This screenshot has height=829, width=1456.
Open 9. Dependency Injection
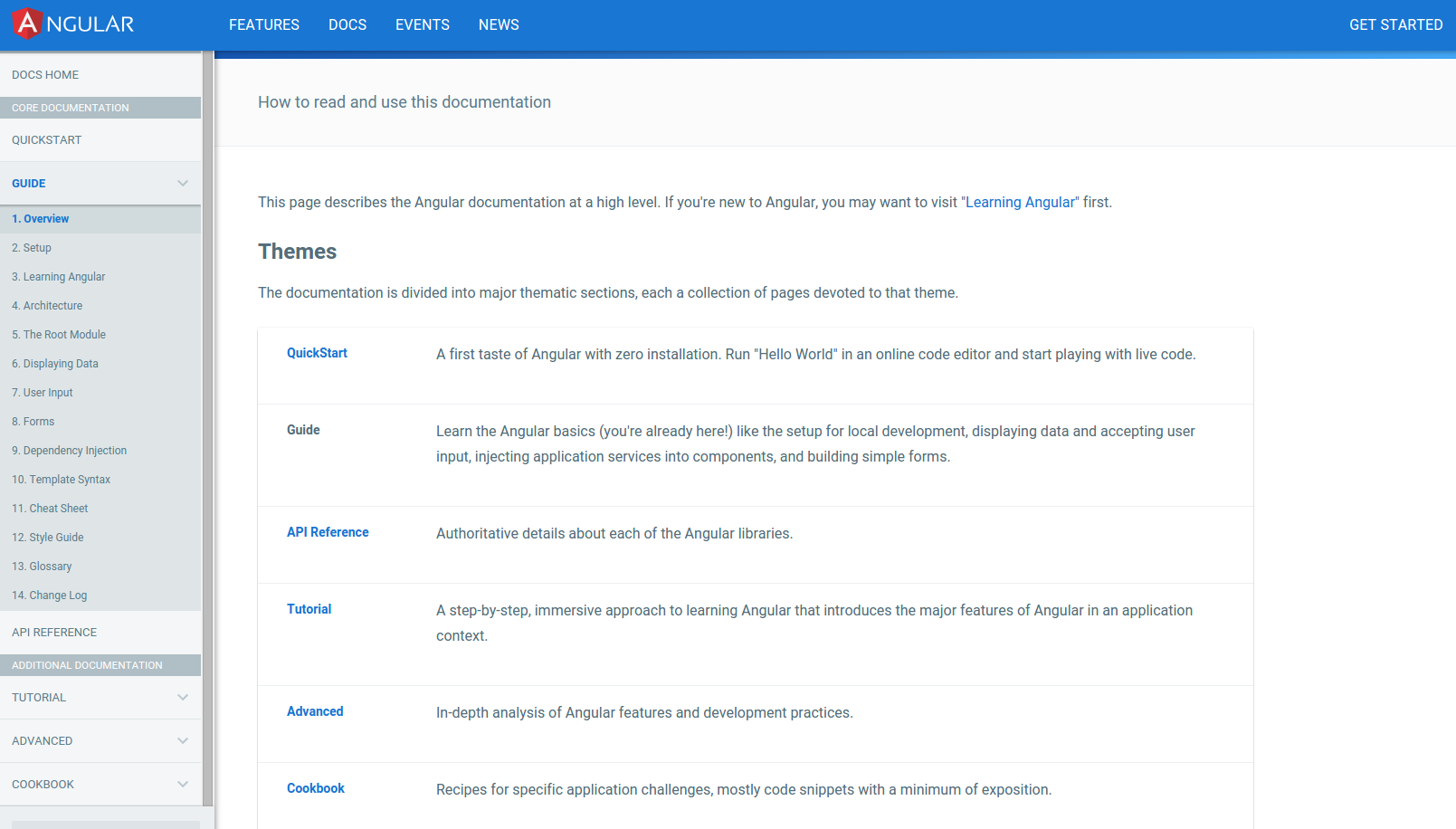click(100, 451)
